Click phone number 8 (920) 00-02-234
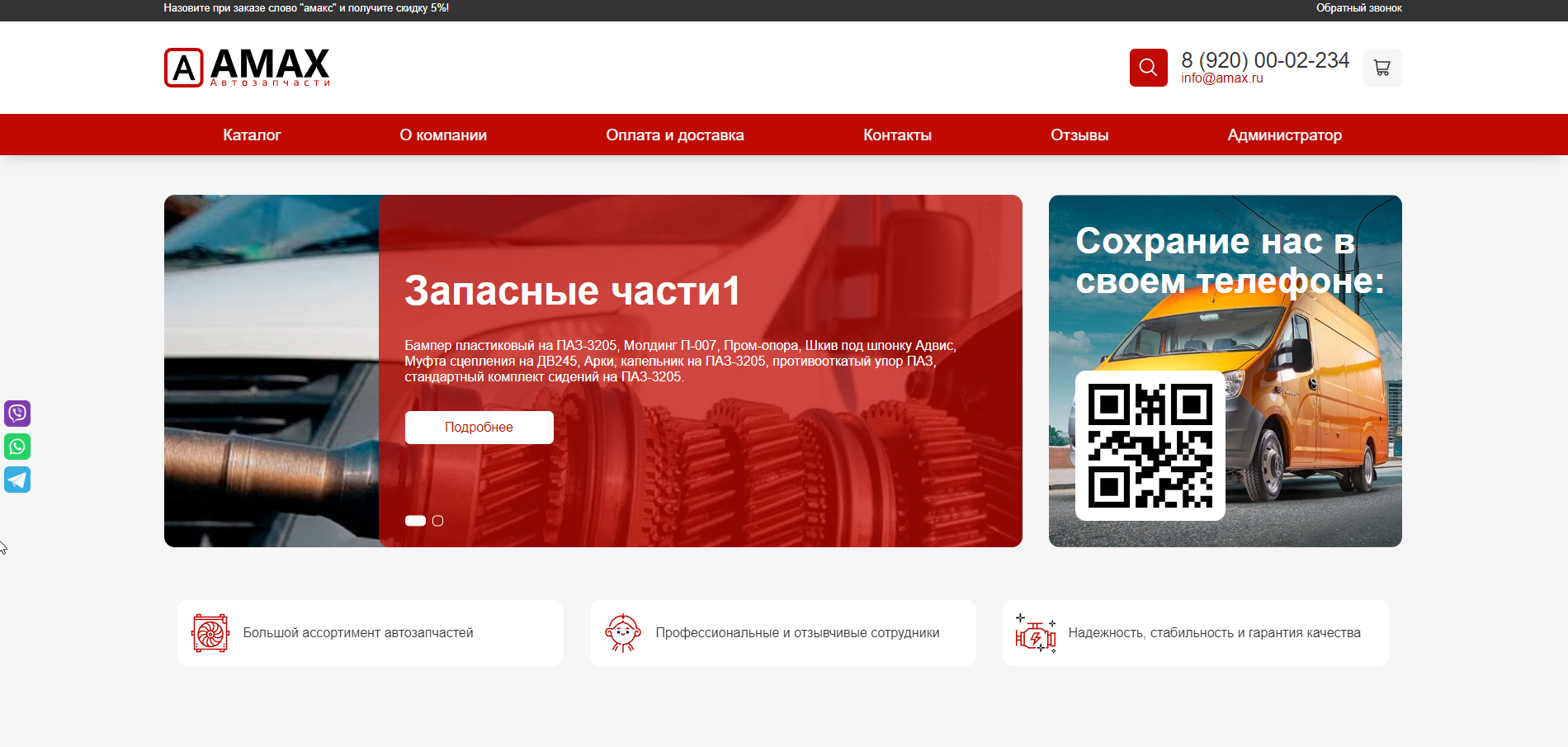Viewport: 1568px width, 747px height. coord(1264,60)
